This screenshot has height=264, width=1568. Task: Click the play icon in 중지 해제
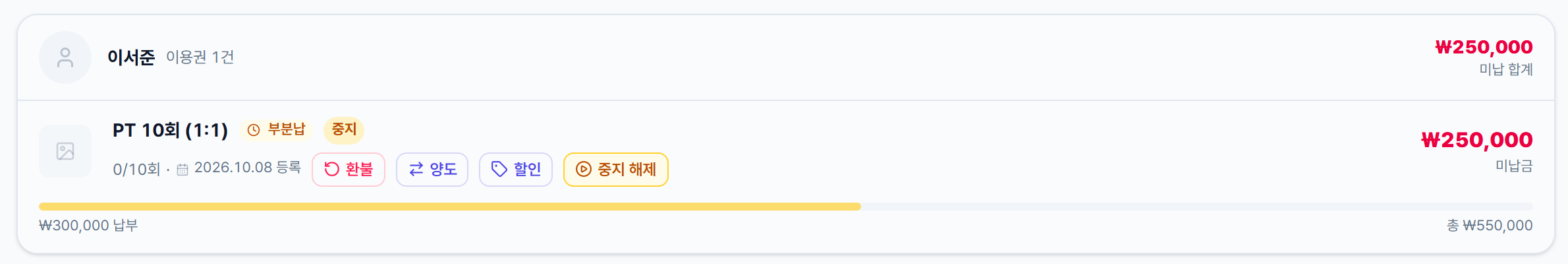[584, 170]
